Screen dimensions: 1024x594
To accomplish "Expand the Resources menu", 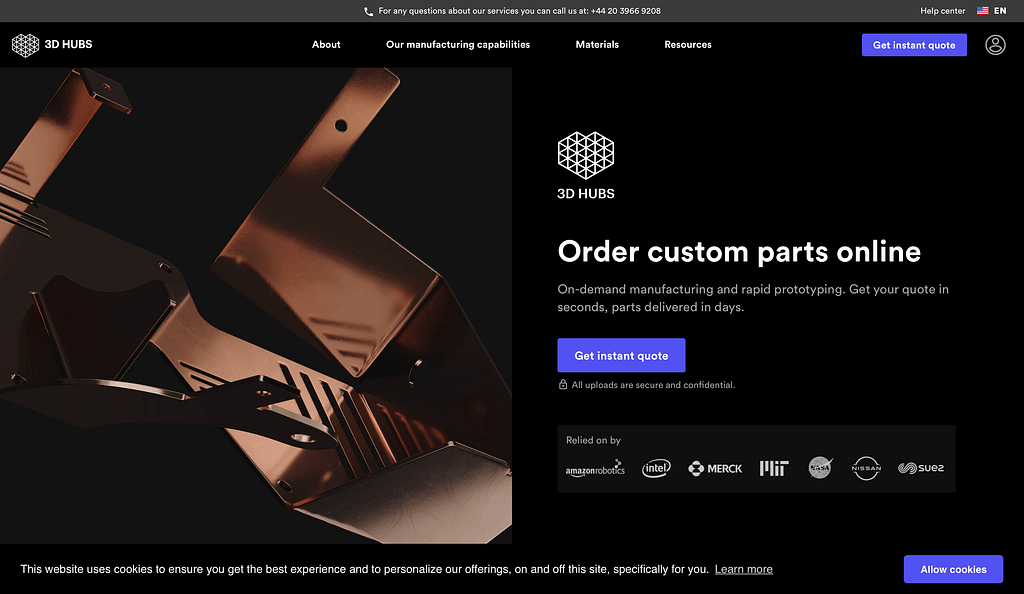I will coord(688,44).
